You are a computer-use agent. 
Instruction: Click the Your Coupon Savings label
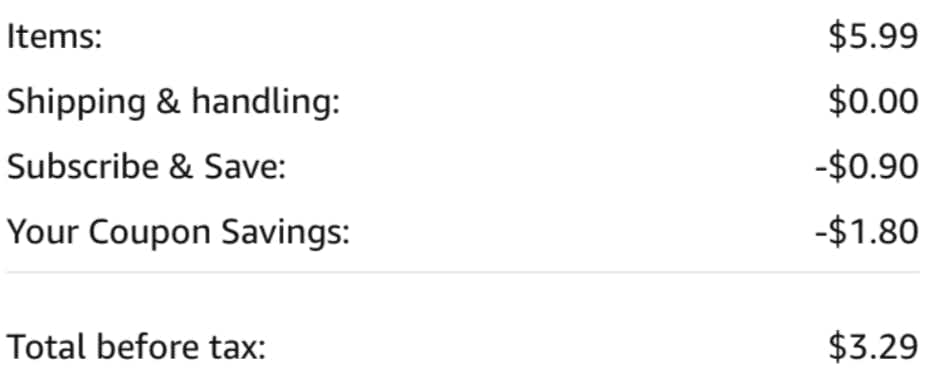(x=179, y=233)
